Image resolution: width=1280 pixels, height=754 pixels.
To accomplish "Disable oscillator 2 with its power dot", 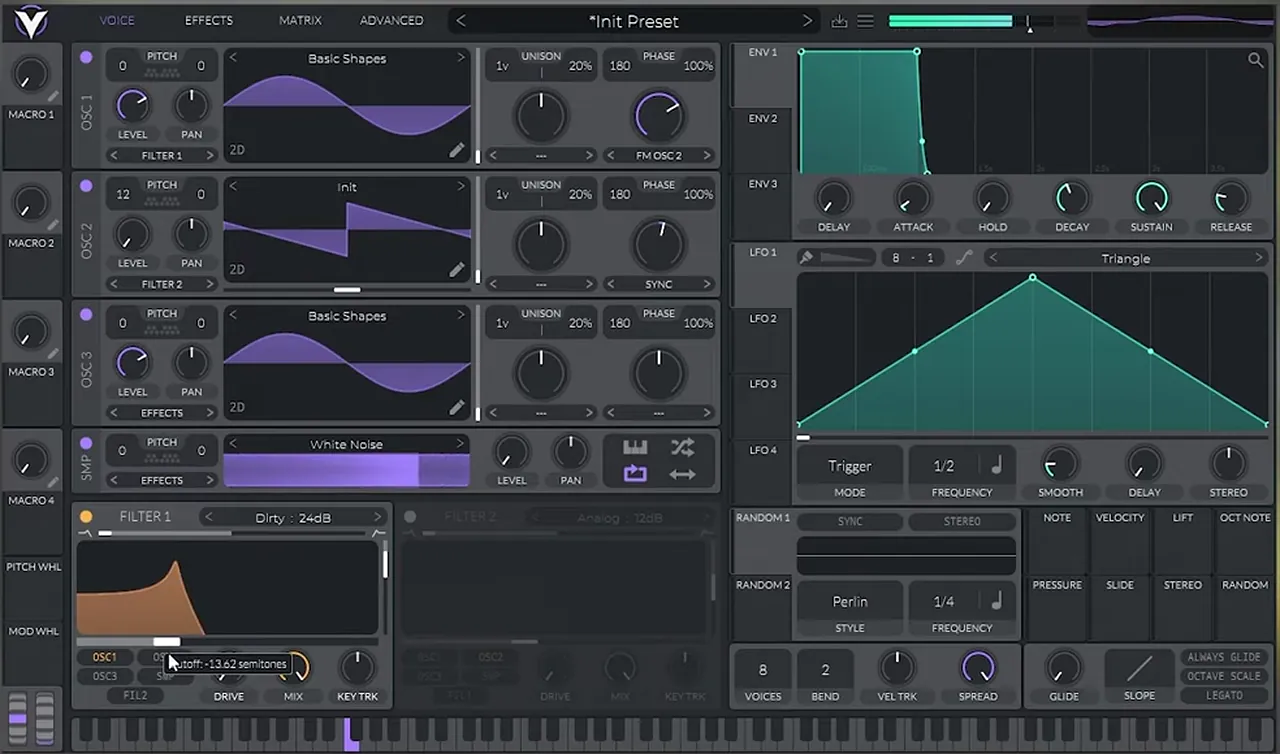I will pyautogui.click(x=86, y=186).
